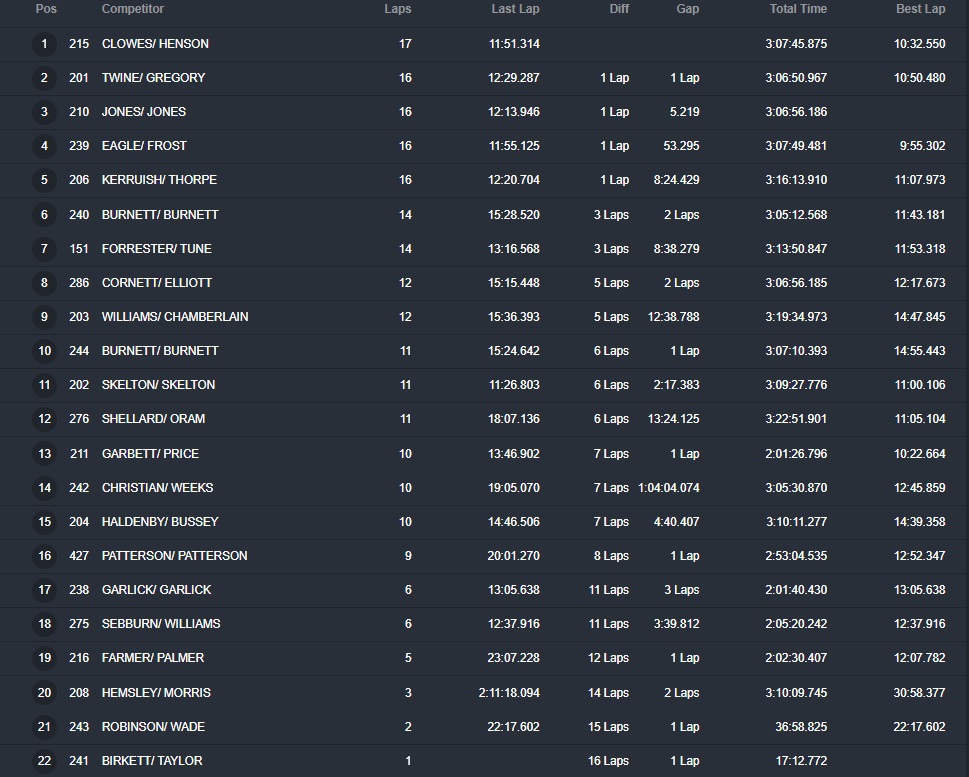Image resolution: width=969 pixels, height=777 pixels.
Task: Click the Laps column header
Action: point(398,9)
